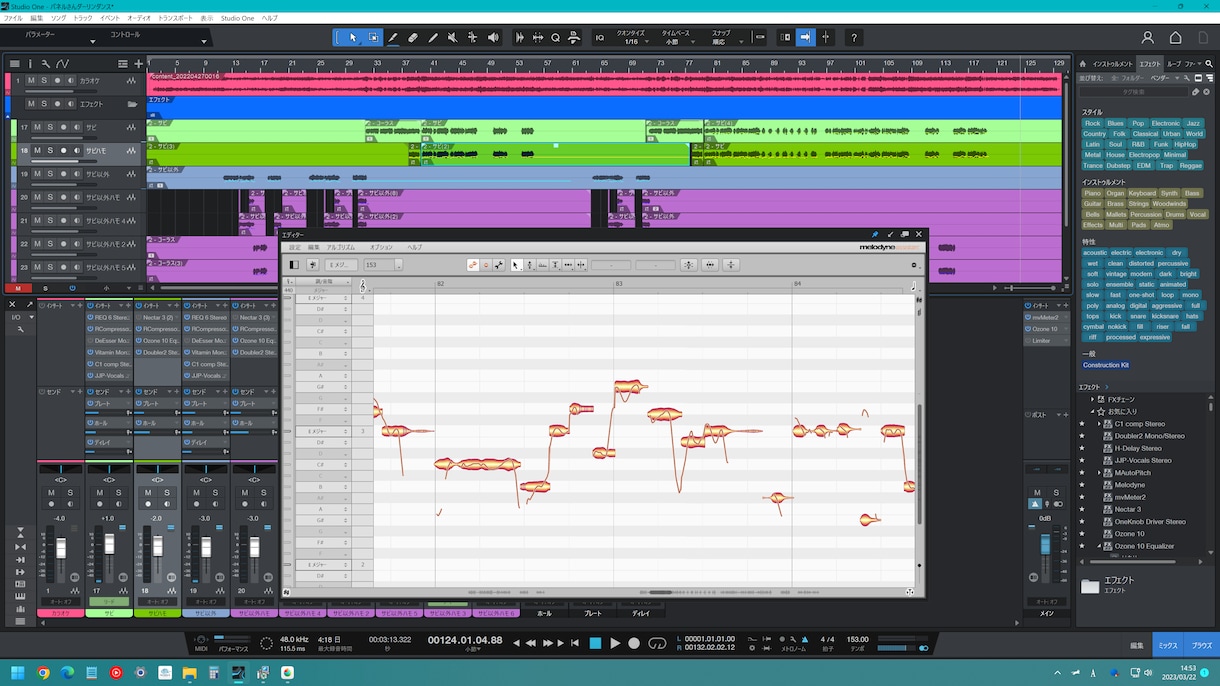Select the Range tool

click(x=373, y=38)
